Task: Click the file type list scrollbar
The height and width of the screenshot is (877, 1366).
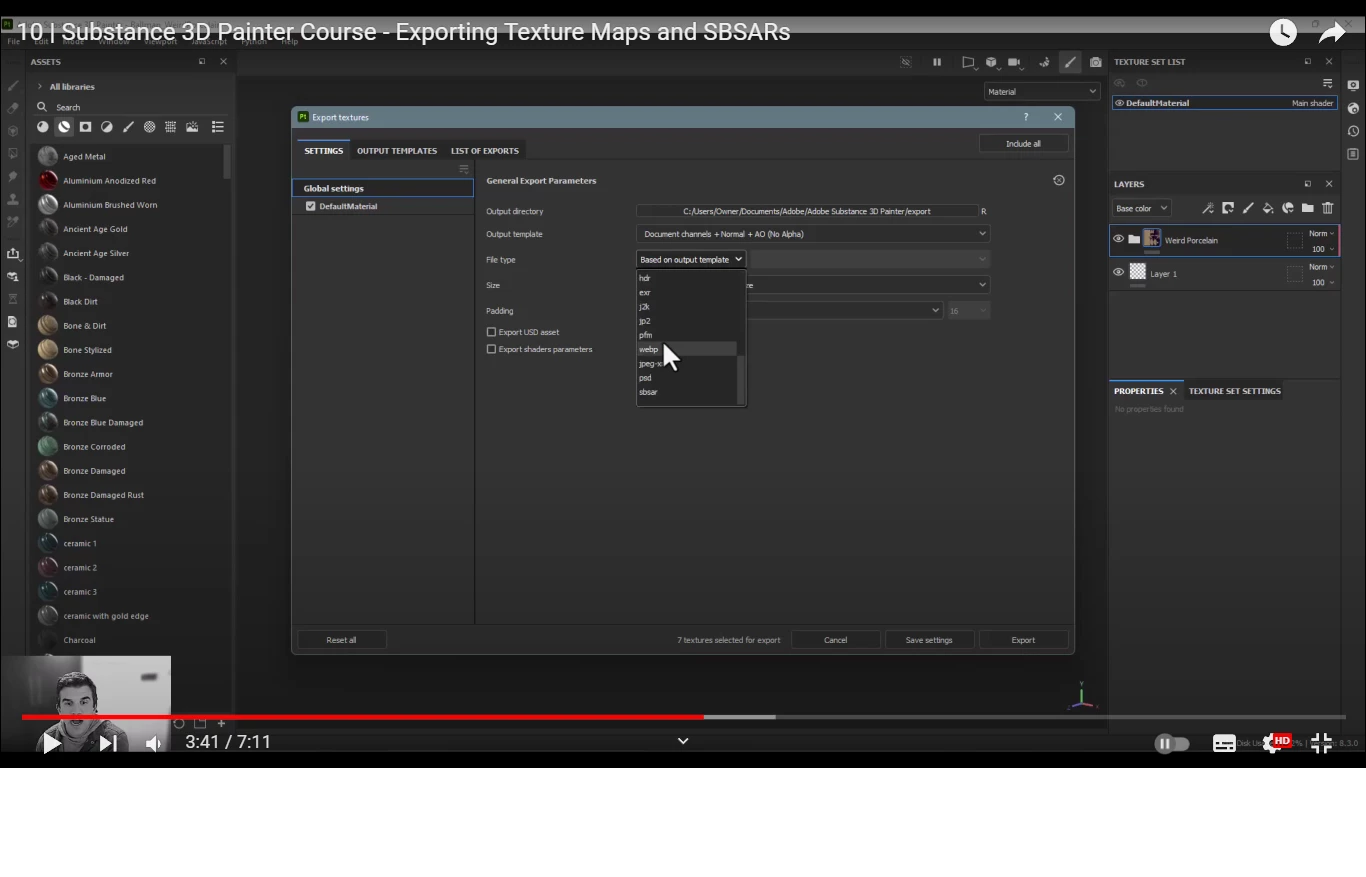Action: pos(741,378)
